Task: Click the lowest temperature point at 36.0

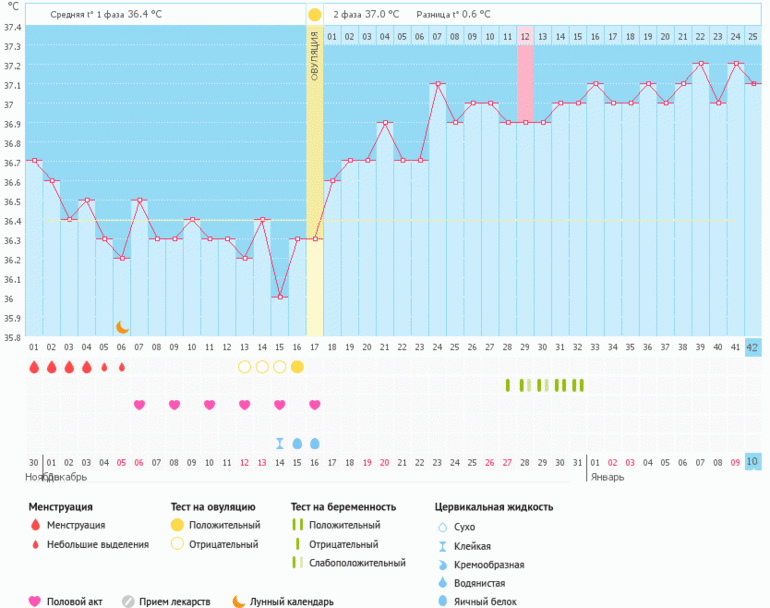Action: pos(280,297)
